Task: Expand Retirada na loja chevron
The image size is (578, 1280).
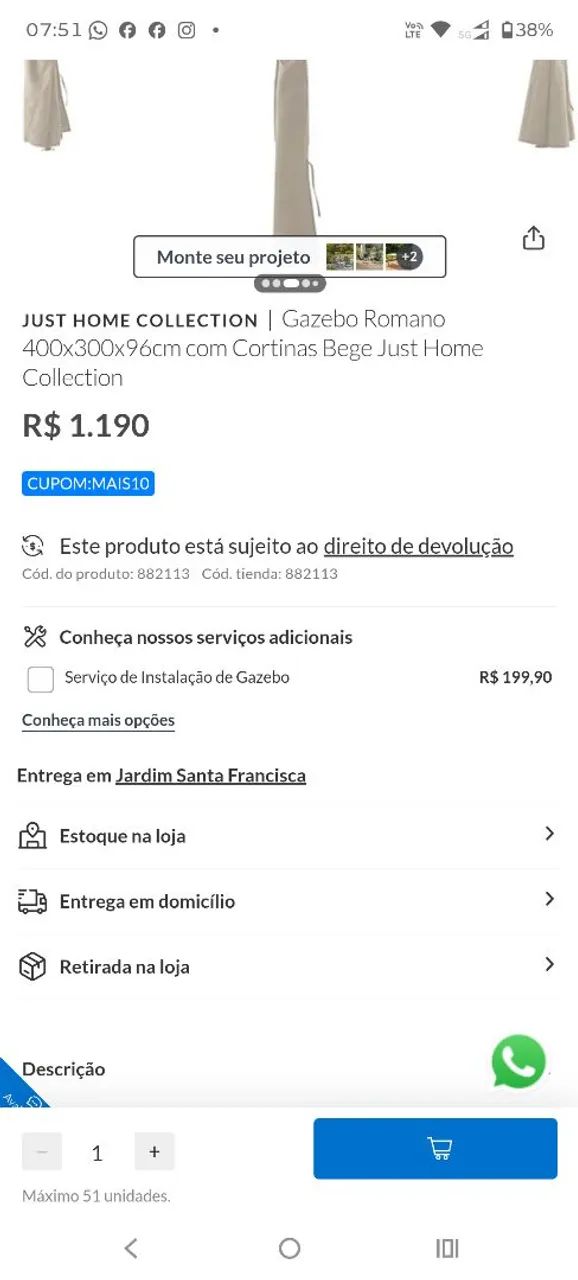Action: click(549, 964)
